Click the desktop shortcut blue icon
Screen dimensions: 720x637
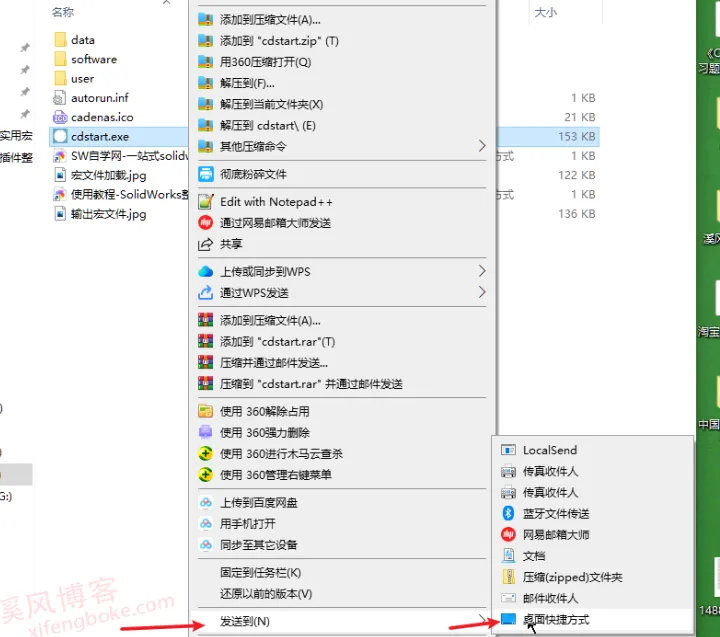(x=508, y=619)
